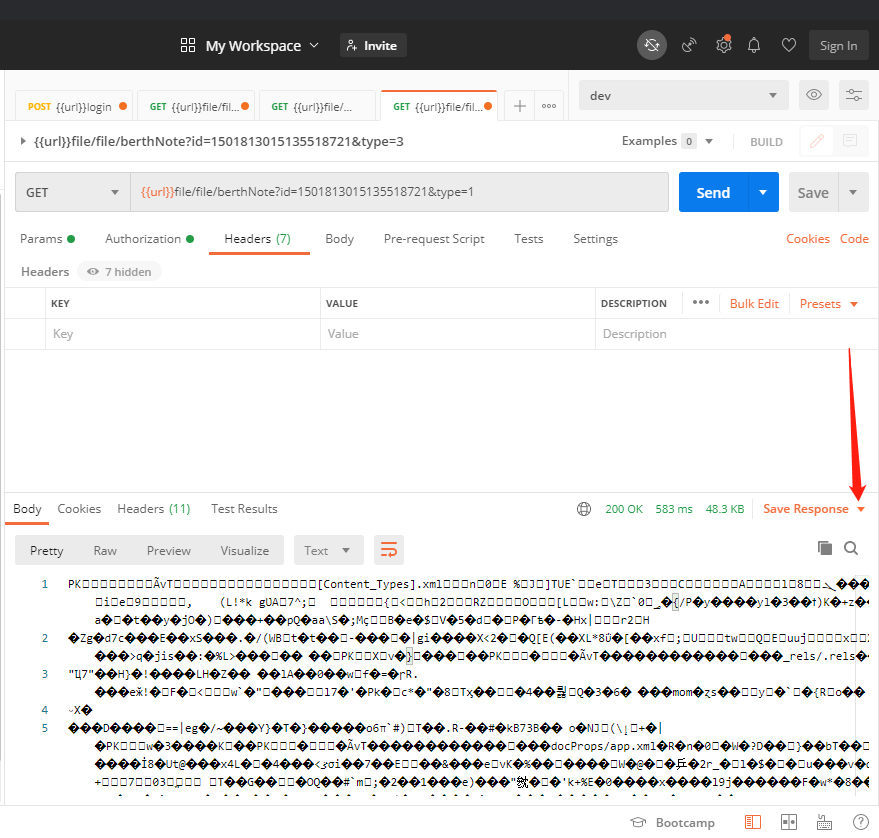Viewport: 879px width, 838px height.
Task: Switch to the GET {{url}}file/... tab
Action: click(317, 107)
